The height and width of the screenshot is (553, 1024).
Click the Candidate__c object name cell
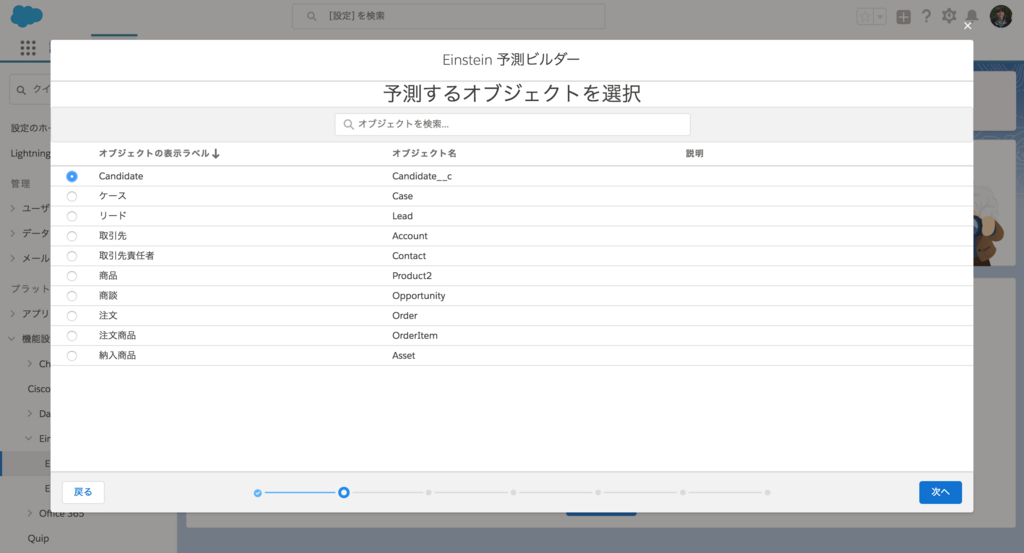[x=422, y=176]
